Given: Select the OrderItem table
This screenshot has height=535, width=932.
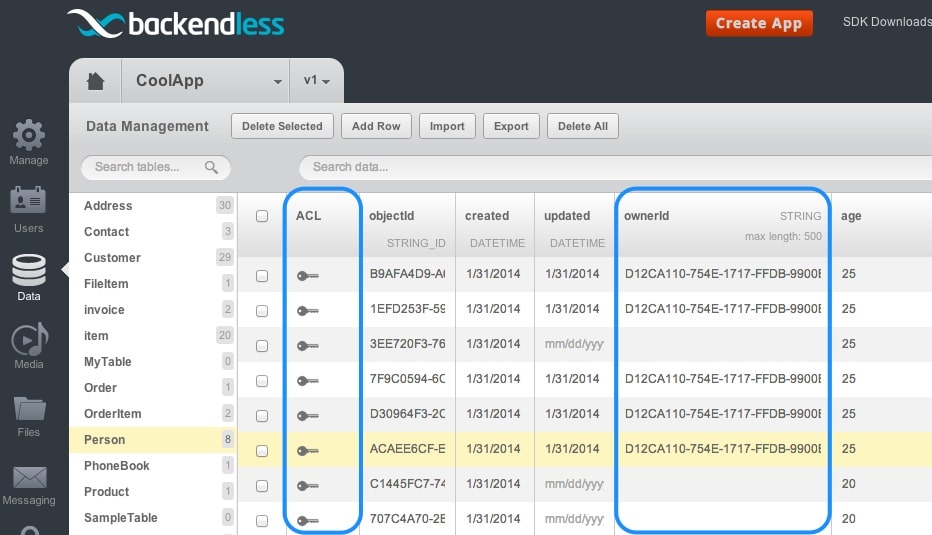Looking at the screenshot, I should tap(153, 414).
